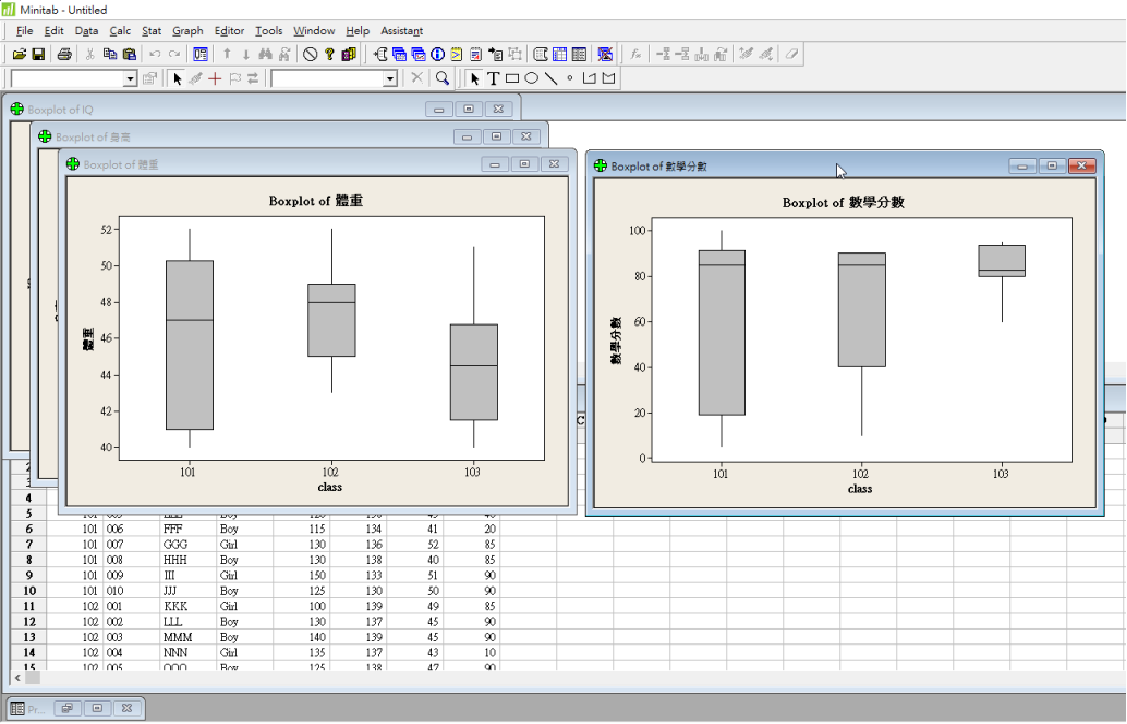Screen dimensions: 1127x724
Task: Open the Tools menu
Action: pyautogui.click(x=269, y=30)
